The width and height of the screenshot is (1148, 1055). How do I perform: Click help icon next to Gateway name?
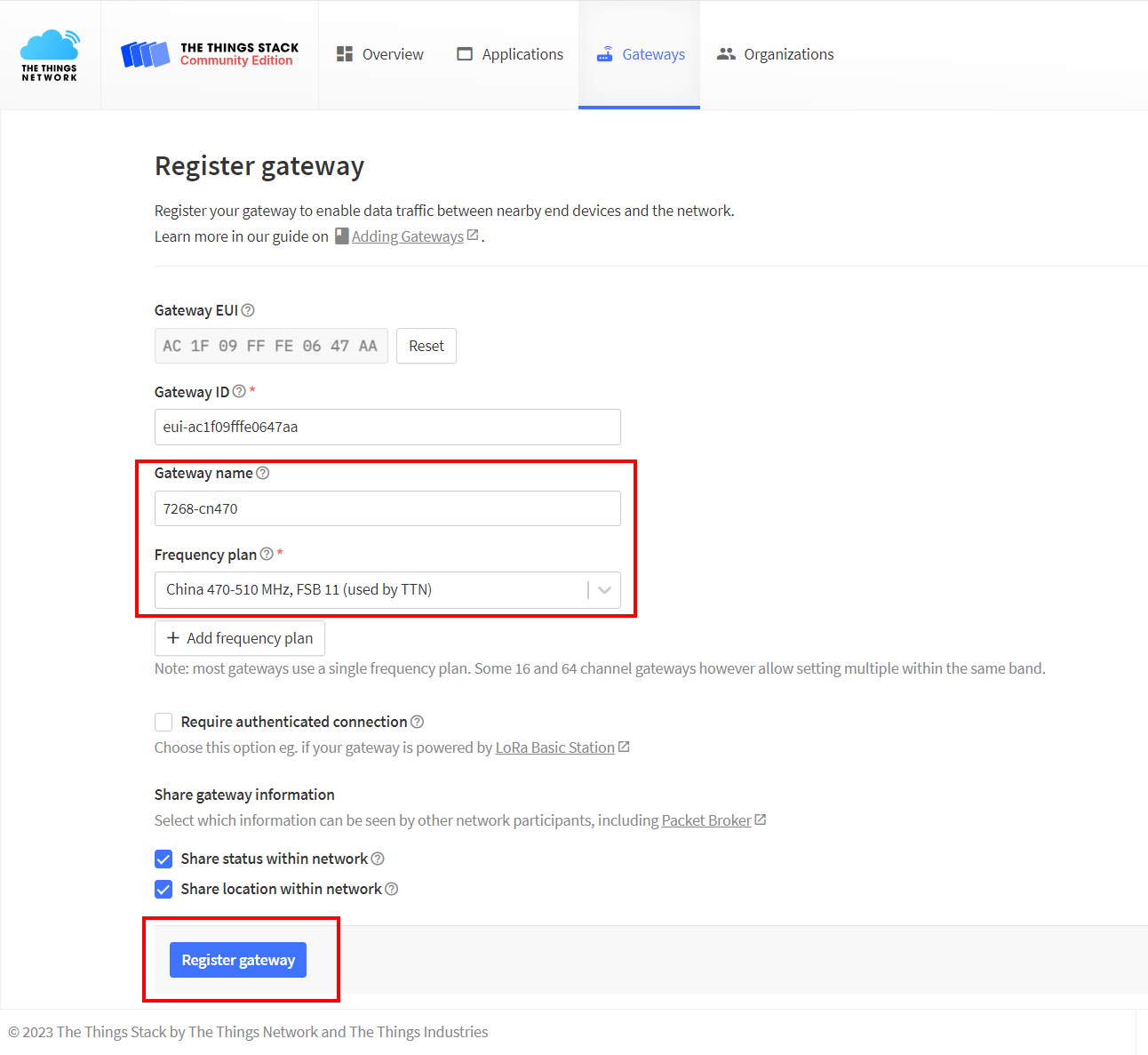(x=263, y=473)
